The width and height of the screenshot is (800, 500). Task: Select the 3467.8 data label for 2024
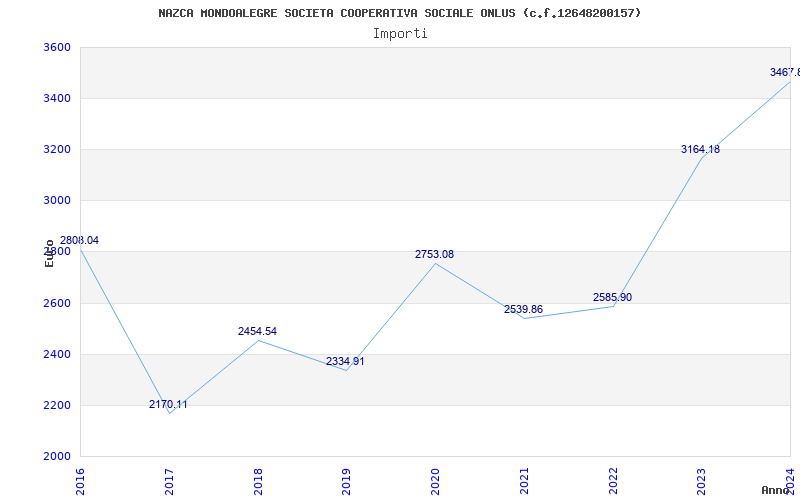[785, 72]
